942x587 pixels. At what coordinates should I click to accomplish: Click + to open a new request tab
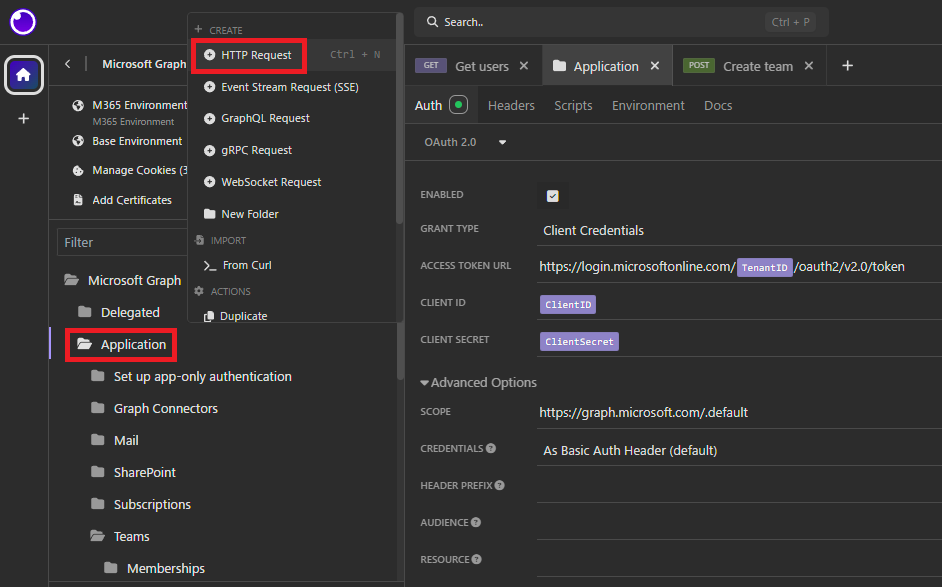click(847, 65)
